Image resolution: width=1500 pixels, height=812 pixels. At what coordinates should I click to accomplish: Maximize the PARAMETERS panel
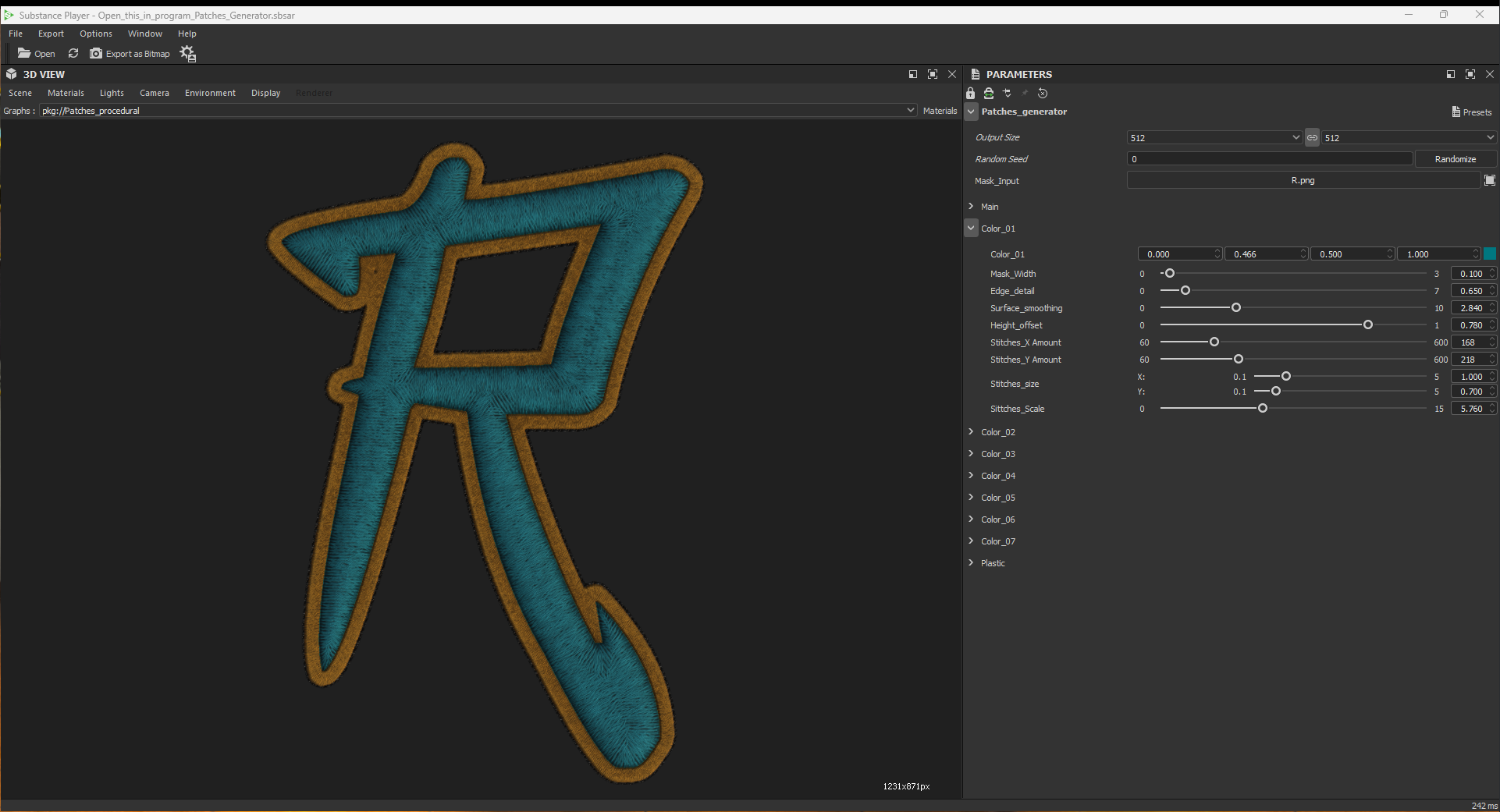point(1470,74)
